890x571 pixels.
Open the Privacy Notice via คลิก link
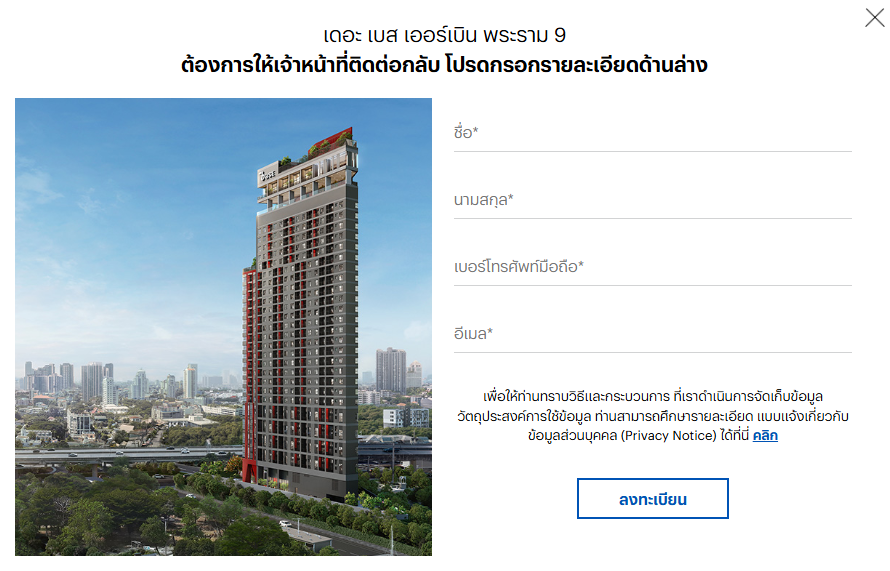click(x=765, y=435)
